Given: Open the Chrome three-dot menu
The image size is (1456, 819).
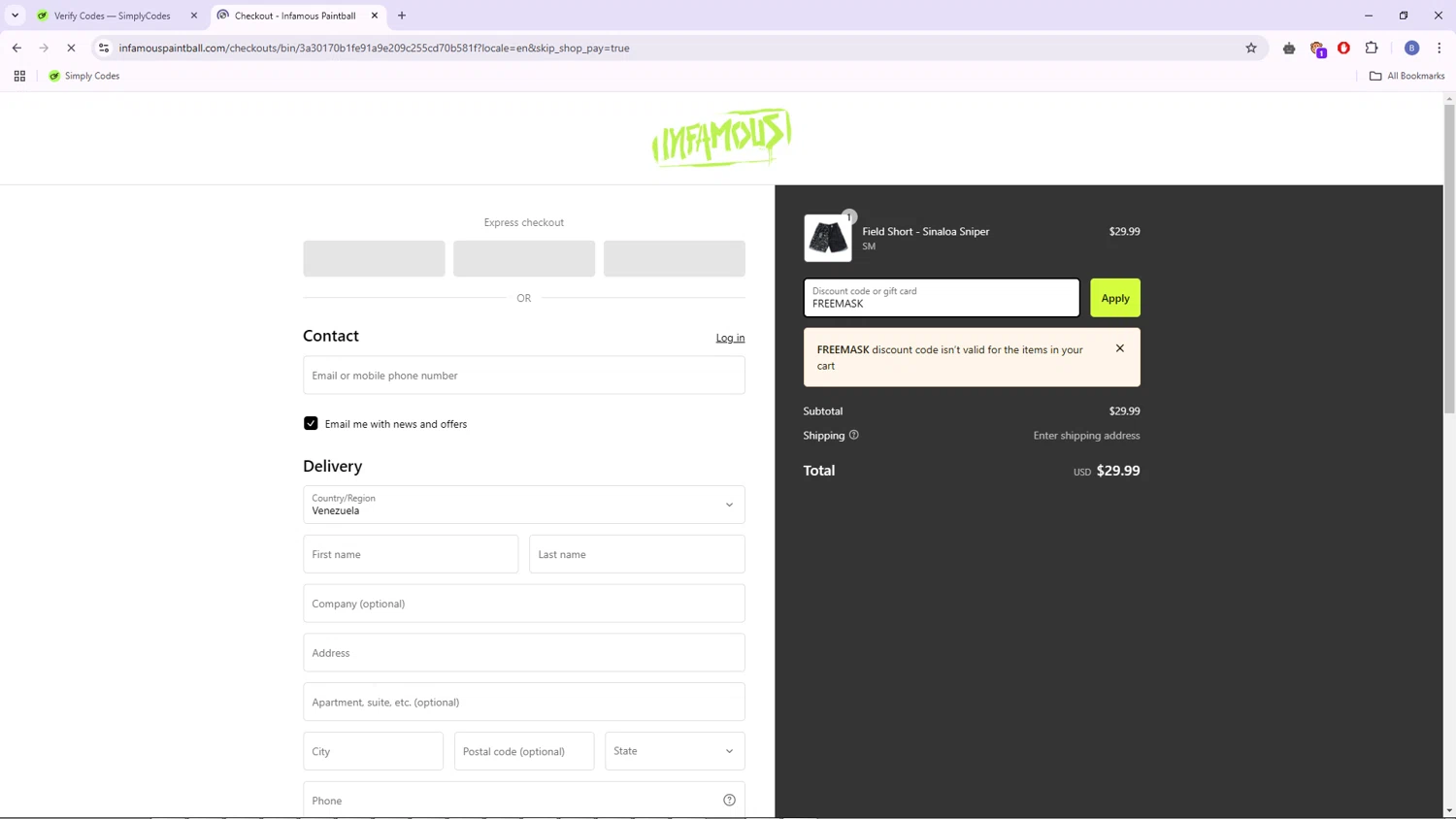Looking at the screenshot, I should click(1439, 48).
